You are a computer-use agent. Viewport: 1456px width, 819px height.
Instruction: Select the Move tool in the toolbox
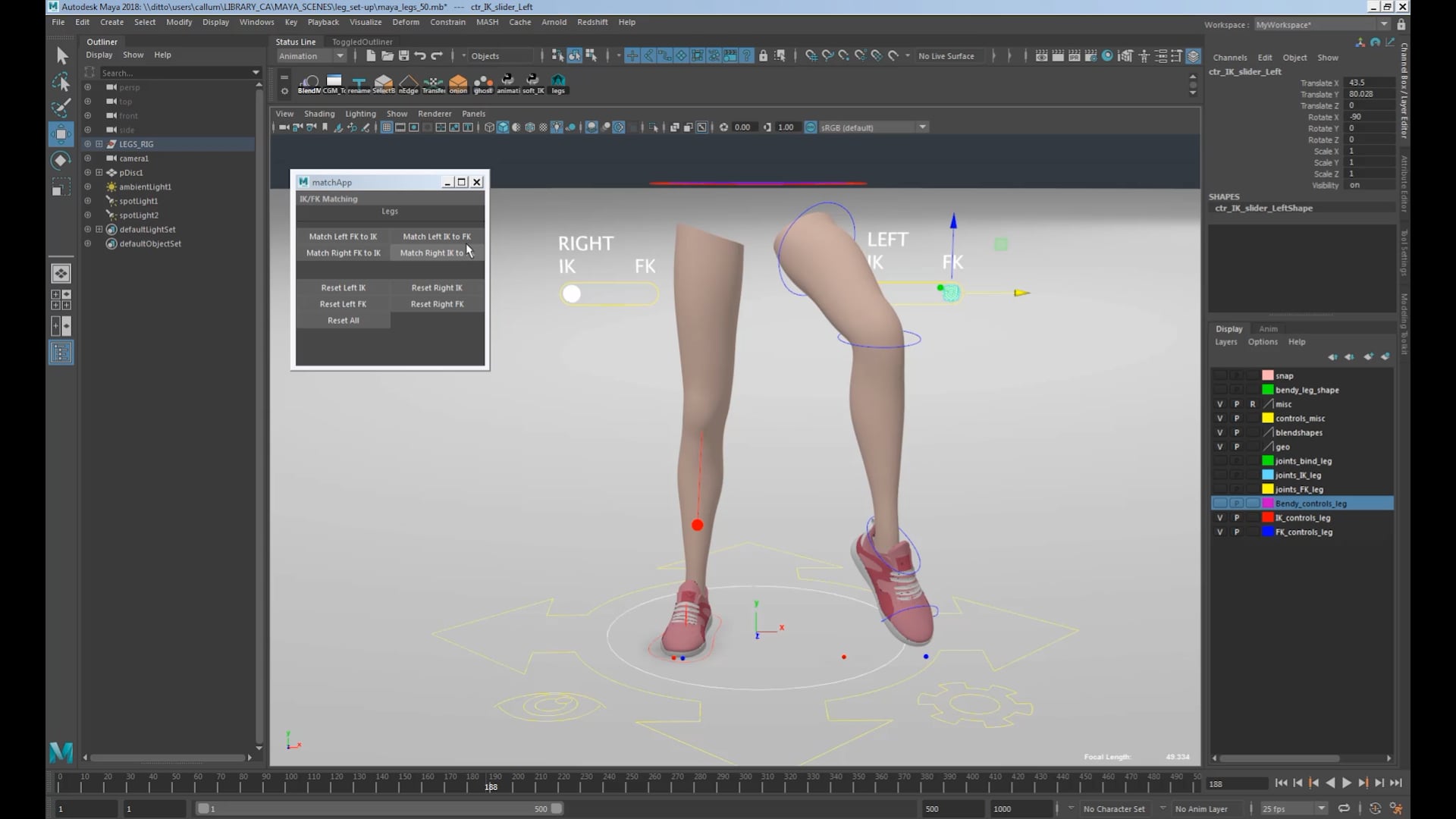[61, 134]
